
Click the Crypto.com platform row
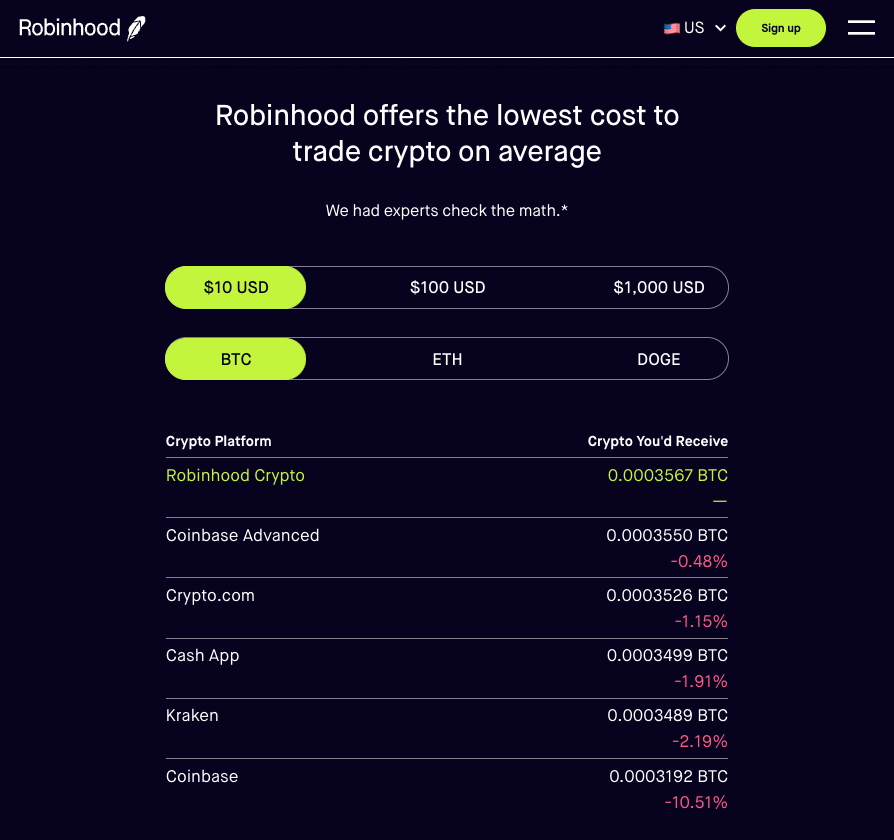coord(446,608)
